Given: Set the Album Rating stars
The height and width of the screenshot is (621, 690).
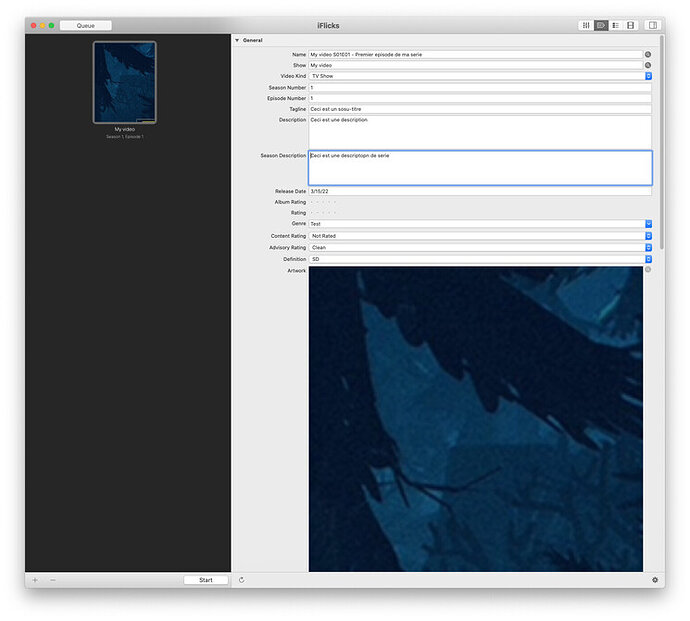Looking at the screenshot, I should click(x=323, y=202).
